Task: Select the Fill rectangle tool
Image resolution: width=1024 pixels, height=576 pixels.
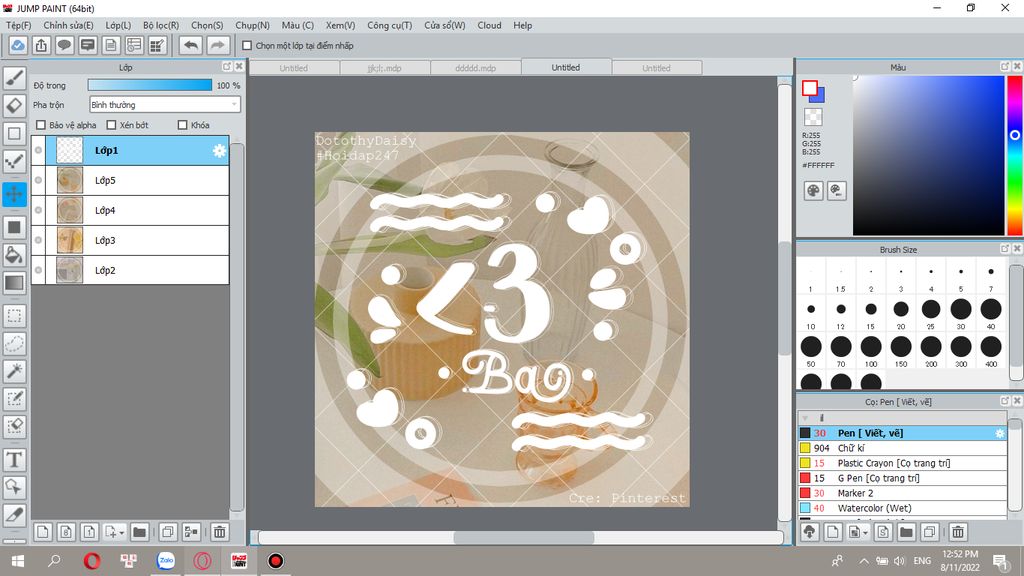Action: click(14, 227)
